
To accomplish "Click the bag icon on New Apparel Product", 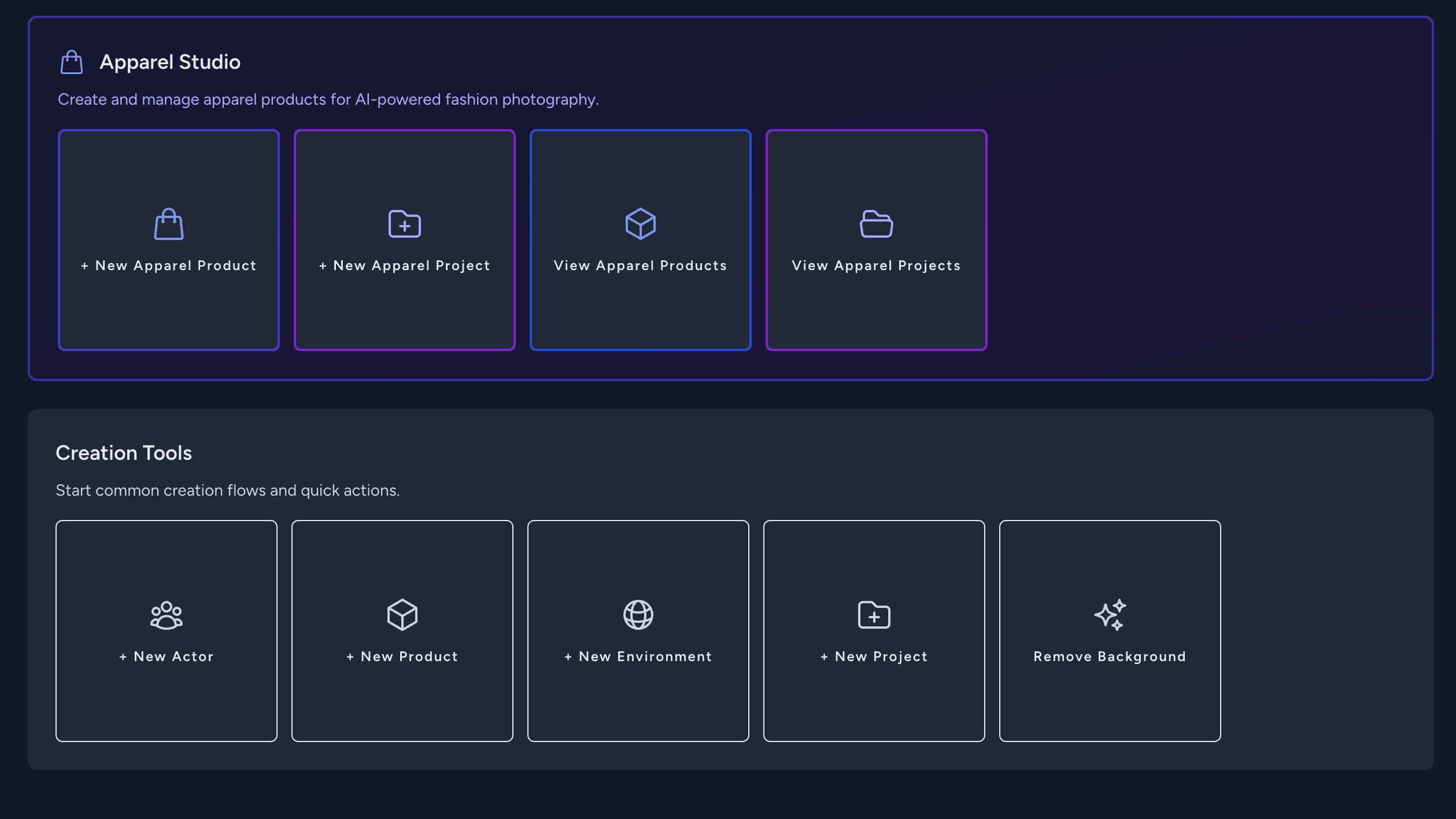I will pyautogui.click(x=169, y=224).
